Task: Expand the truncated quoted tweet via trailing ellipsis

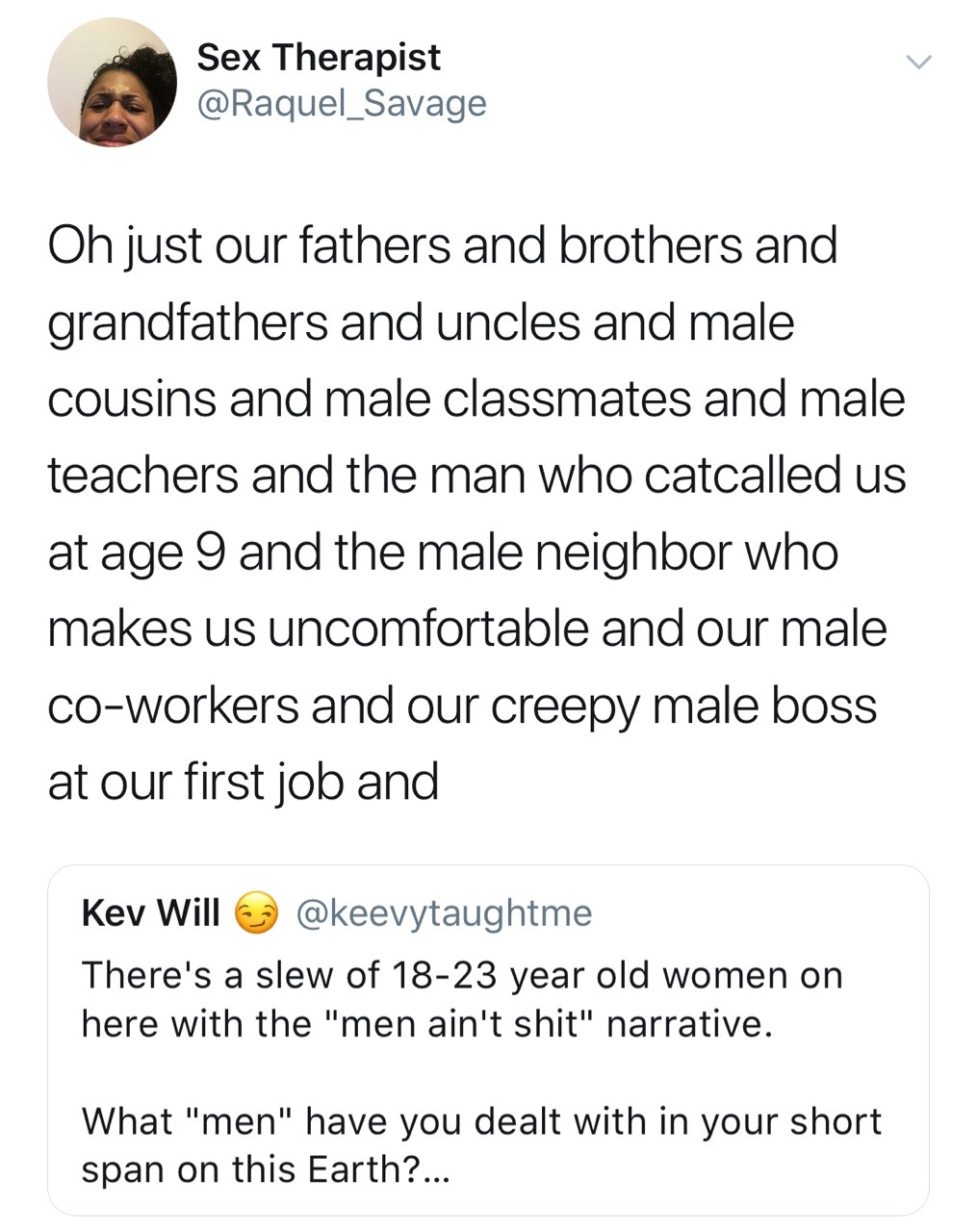Action: point(436,1170)
